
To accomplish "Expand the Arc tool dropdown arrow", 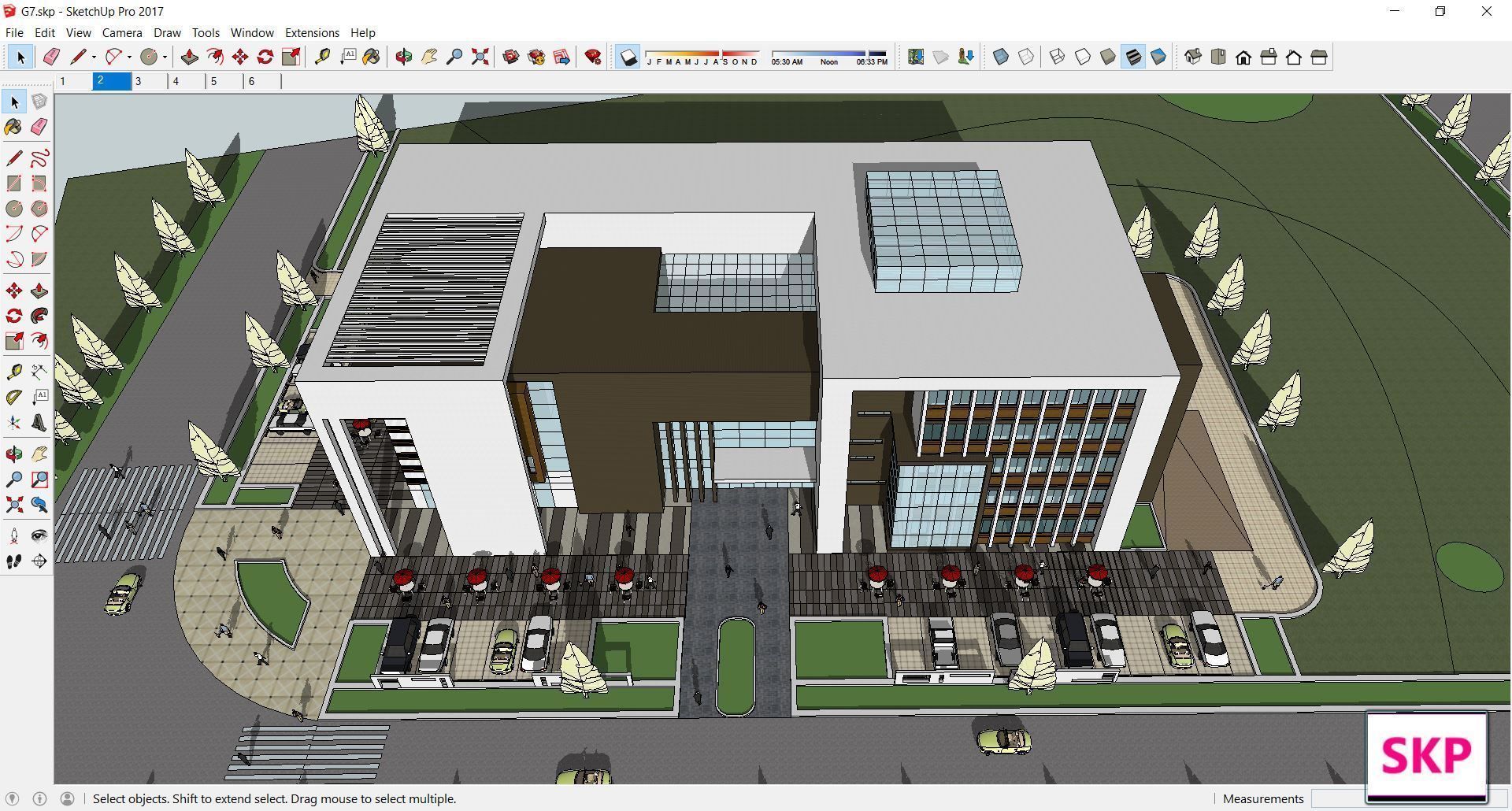I will [x=129, y=57].
